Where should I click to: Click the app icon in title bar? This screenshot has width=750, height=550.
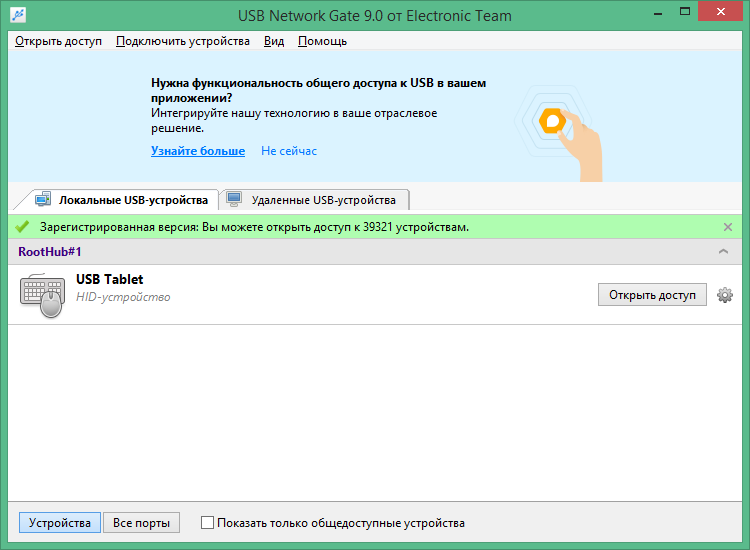point(18,15)
